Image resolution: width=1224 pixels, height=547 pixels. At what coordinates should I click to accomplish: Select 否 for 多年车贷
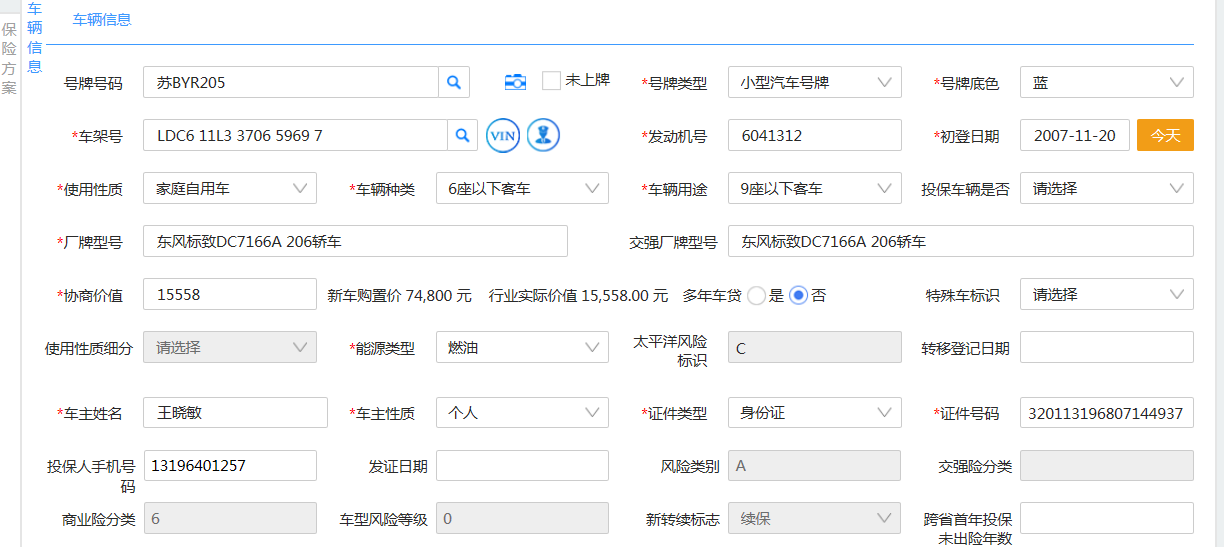coord(798,295)
